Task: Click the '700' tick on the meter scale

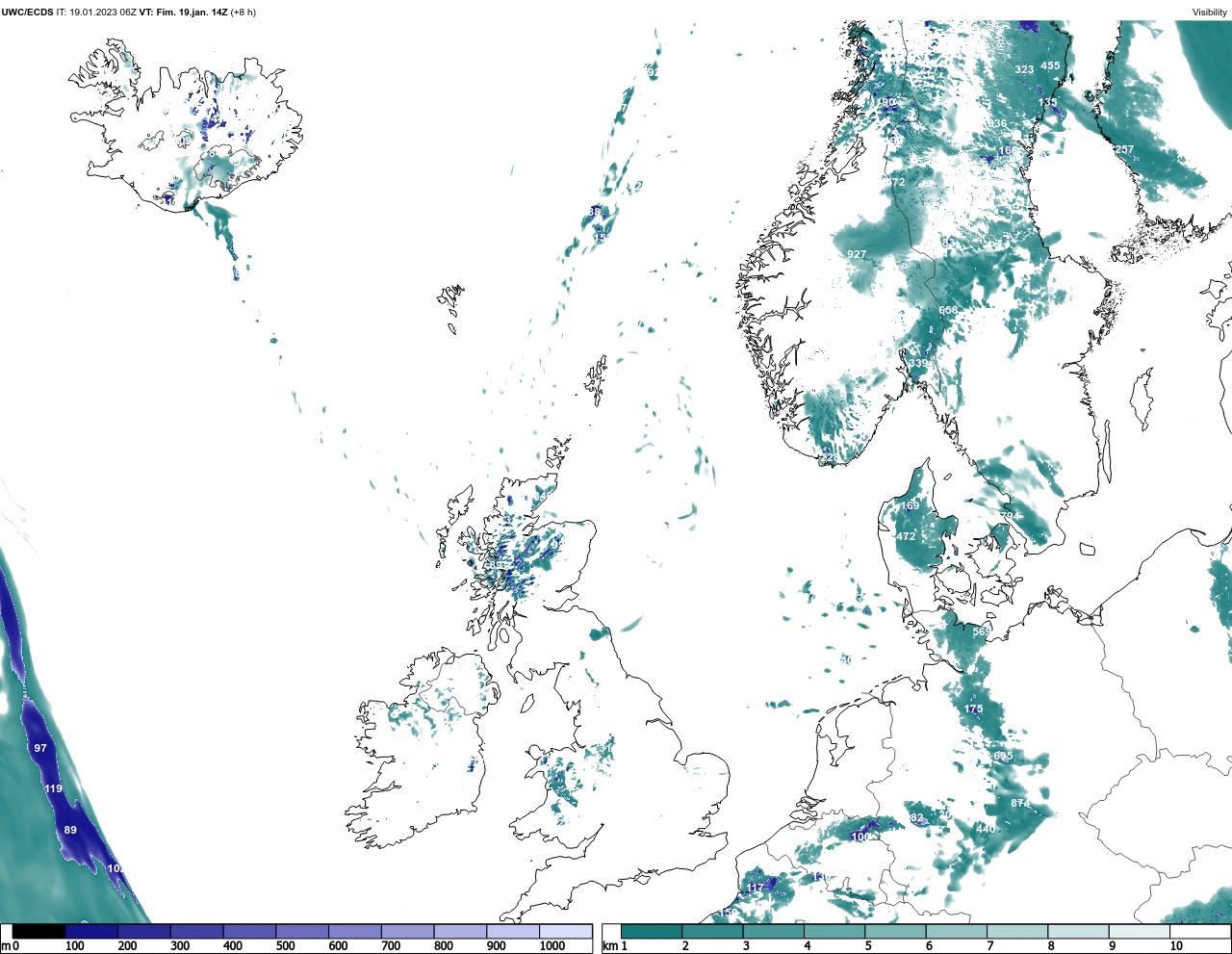Action: [390, 946]
